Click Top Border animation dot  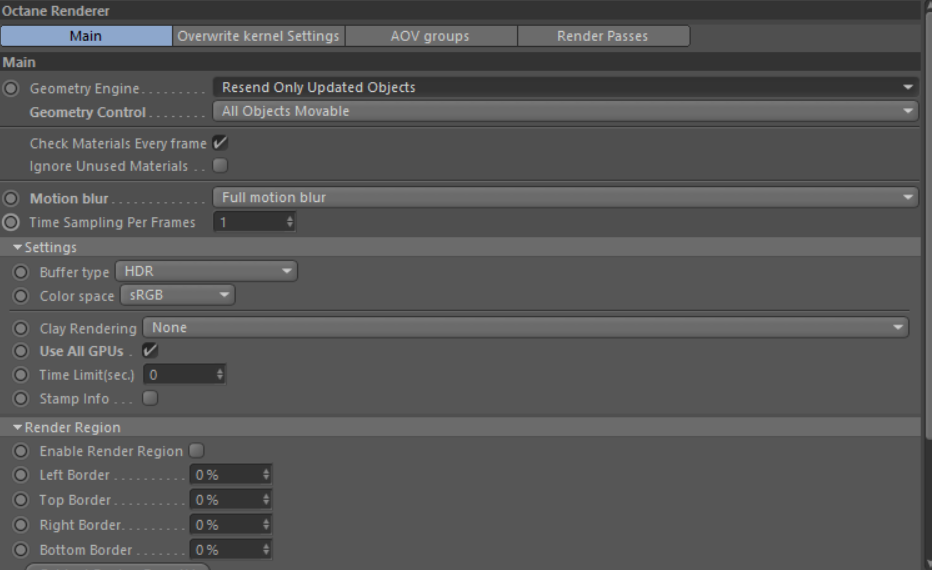(21, 500)
